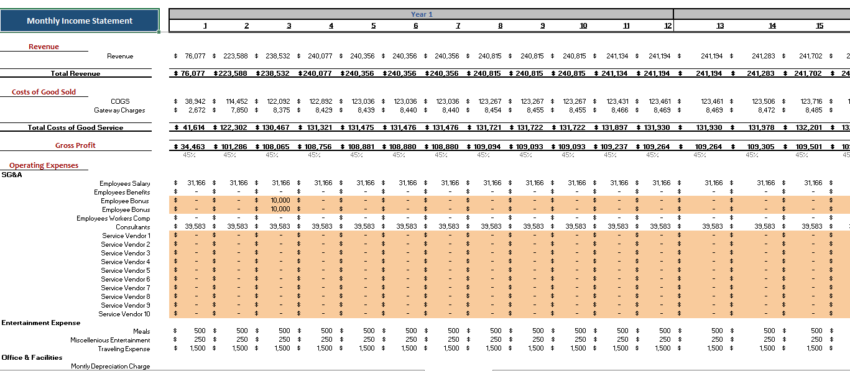
Task: Click the Service Vendor 7 label
Action: coord(126,287)
